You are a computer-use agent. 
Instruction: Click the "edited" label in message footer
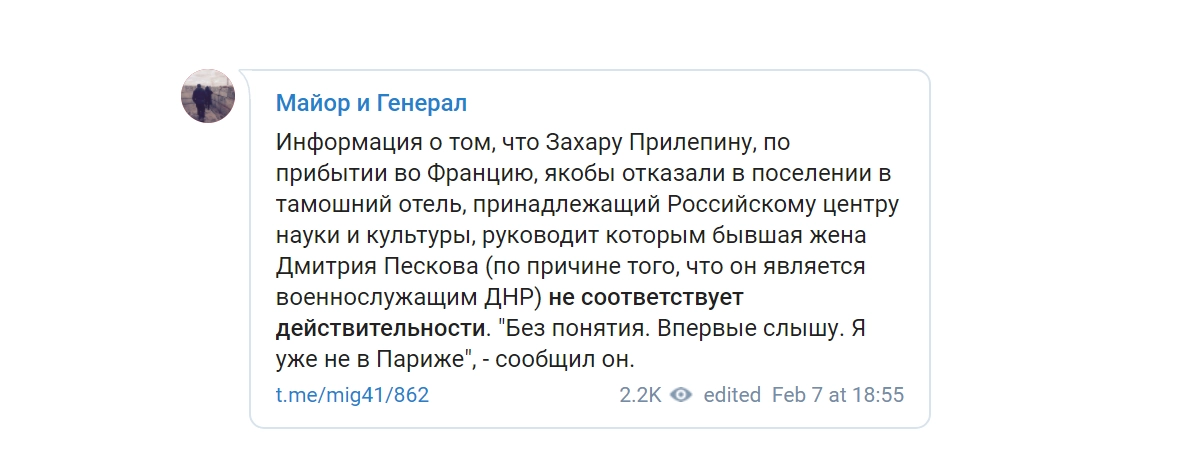pyautogui.click(x=732, y=395)
